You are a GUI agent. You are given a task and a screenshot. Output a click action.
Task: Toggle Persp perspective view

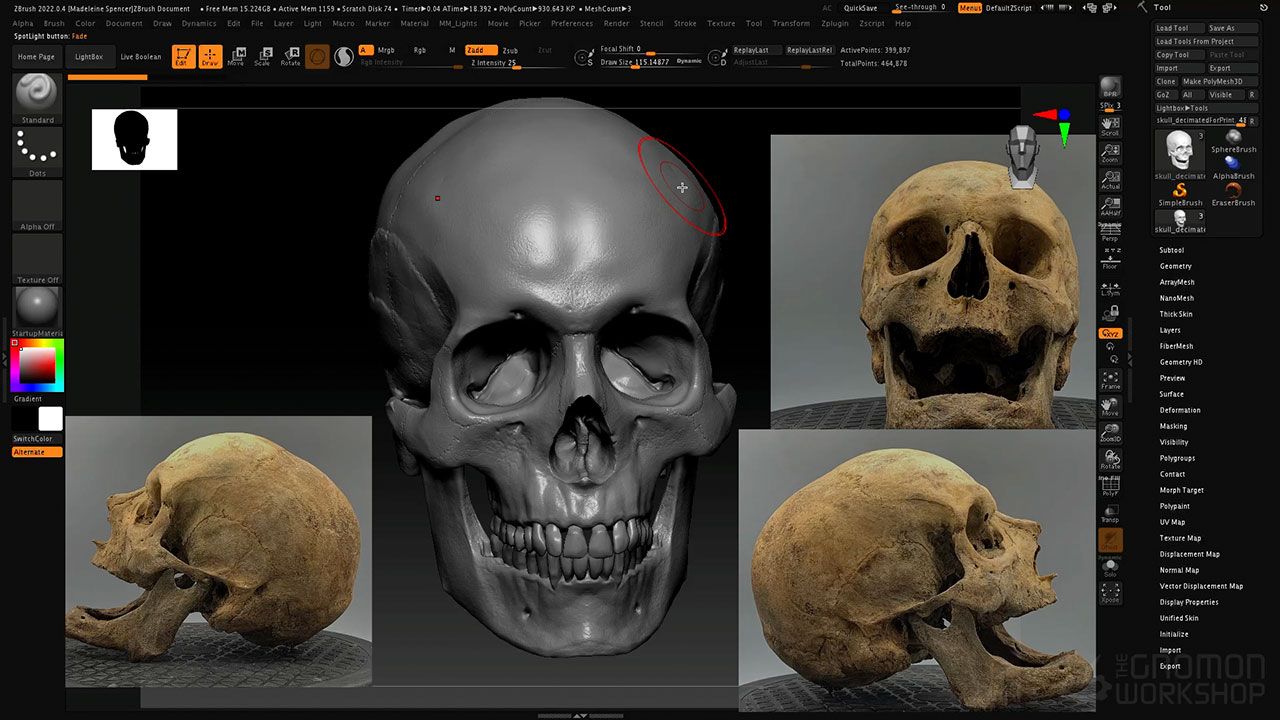pos(1110,234)
